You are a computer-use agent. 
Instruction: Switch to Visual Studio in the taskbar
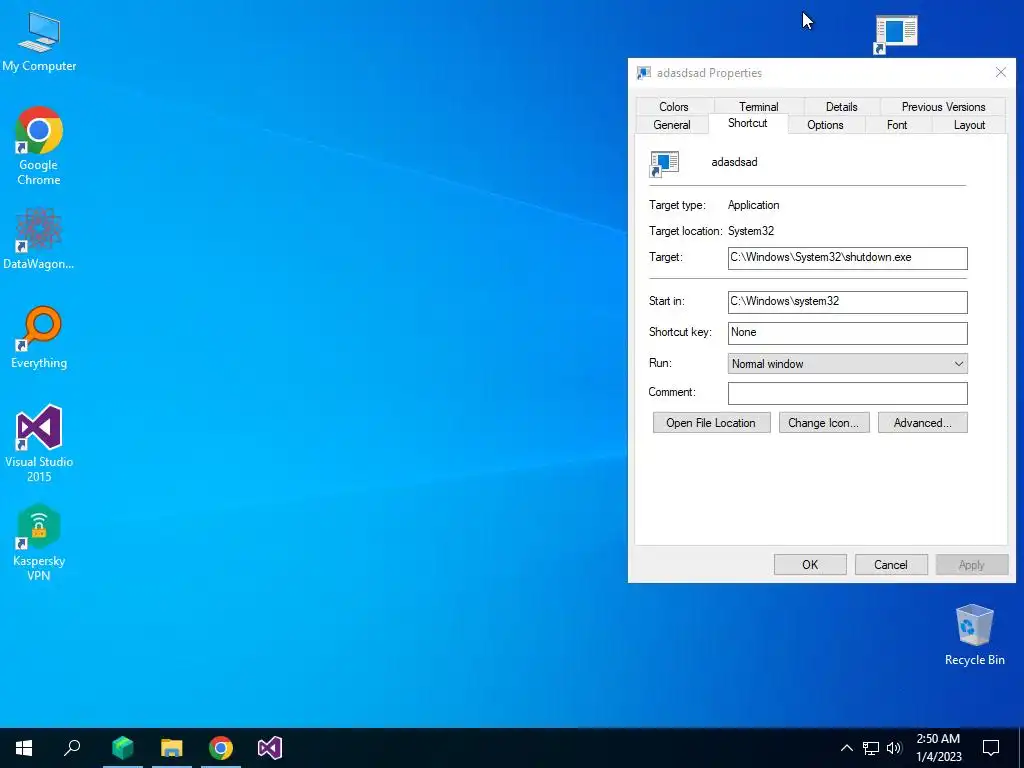click(270, 748)
